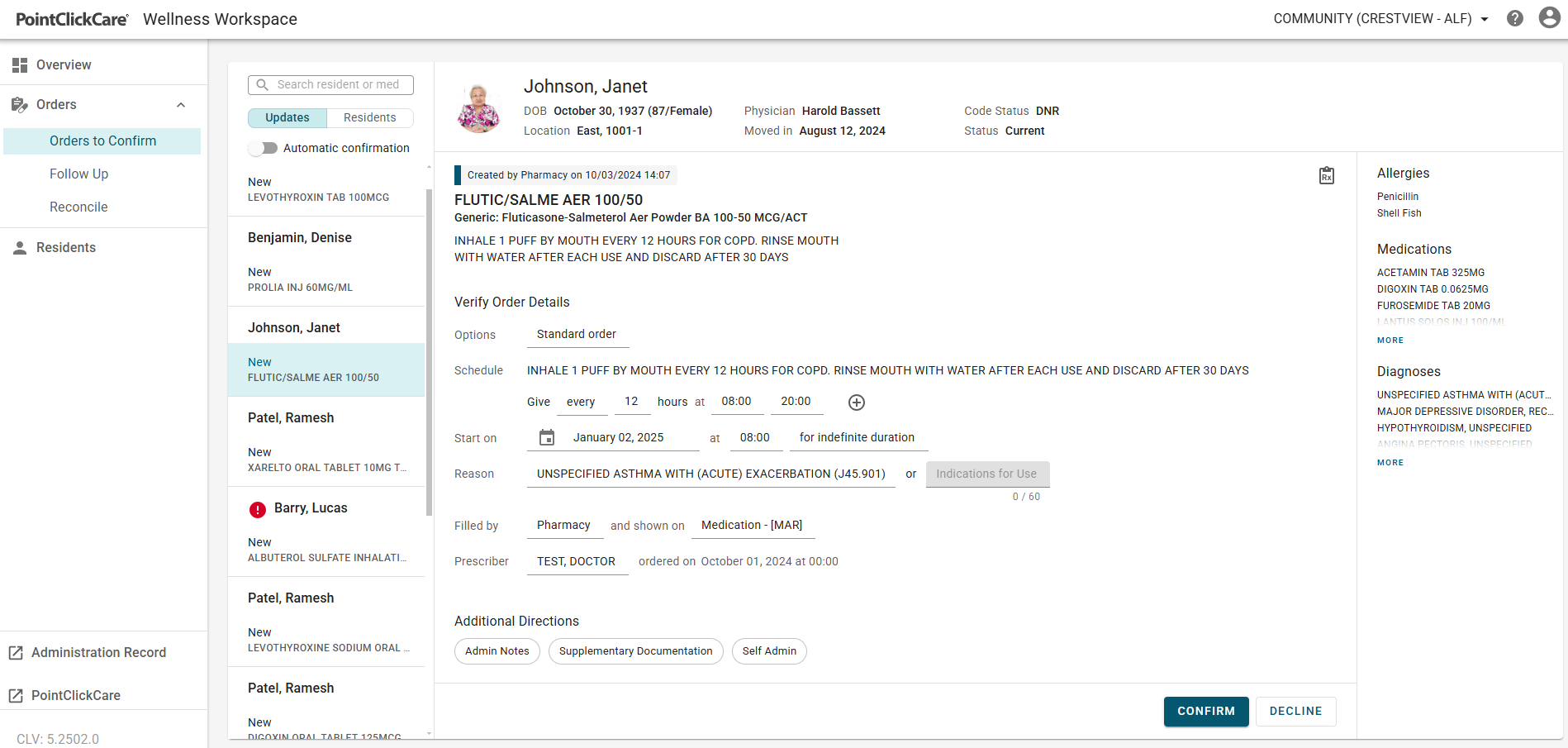Open the Follow Up section
The width and height of the screenshot is (1568, 748).
[78, 174]
